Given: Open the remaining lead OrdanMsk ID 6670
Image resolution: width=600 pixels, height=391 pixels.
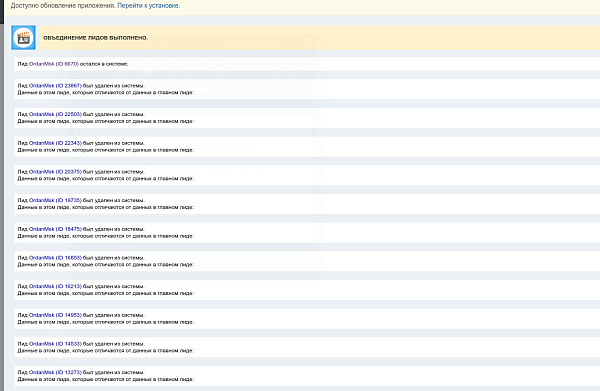Looking at the screenshot, I should [x=54, y=64].
